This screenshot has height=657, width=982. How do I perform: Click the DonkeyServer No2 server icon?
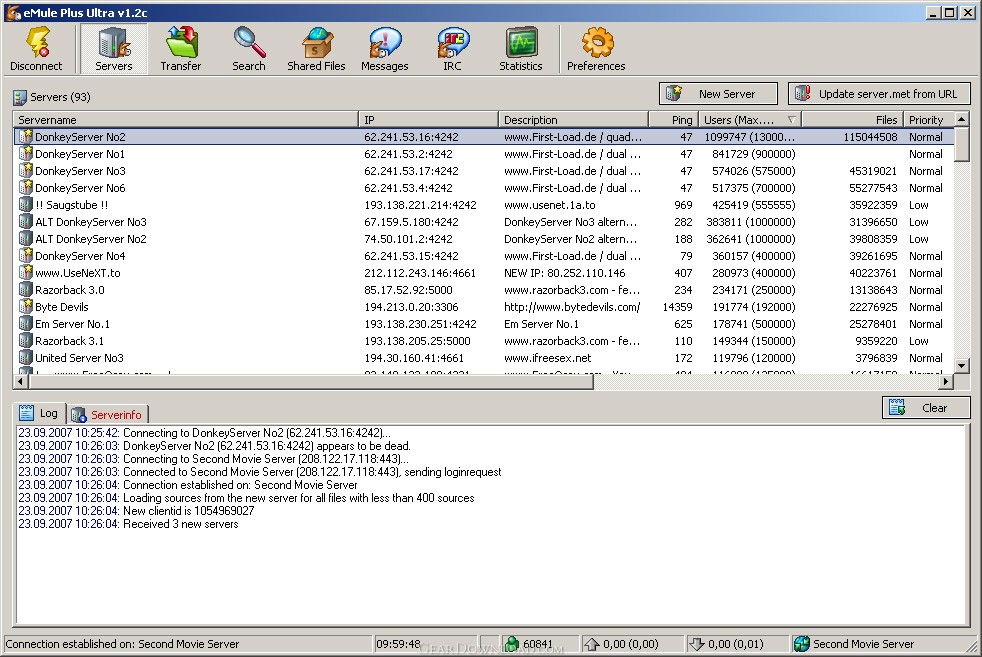[26, 137]
